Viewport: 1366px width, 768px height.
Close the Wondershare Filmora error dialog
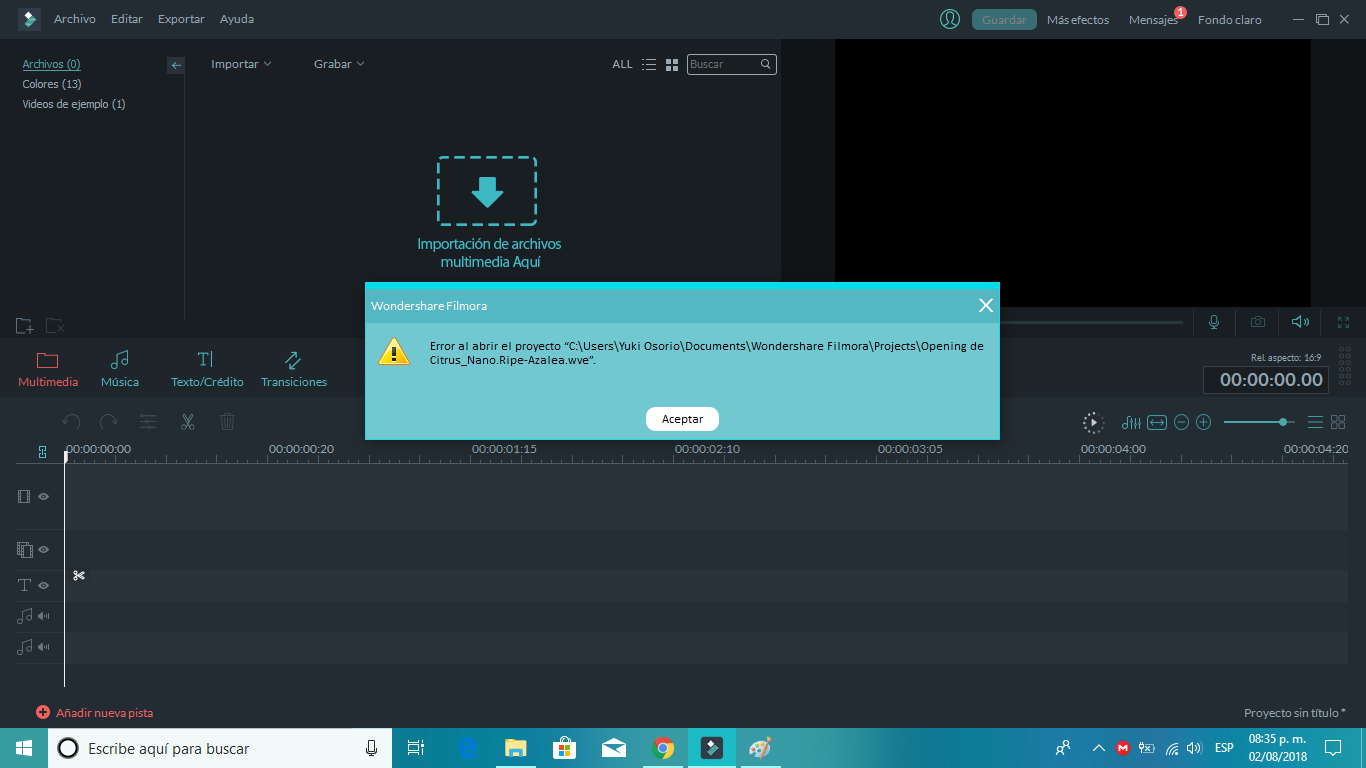(985, 305)
